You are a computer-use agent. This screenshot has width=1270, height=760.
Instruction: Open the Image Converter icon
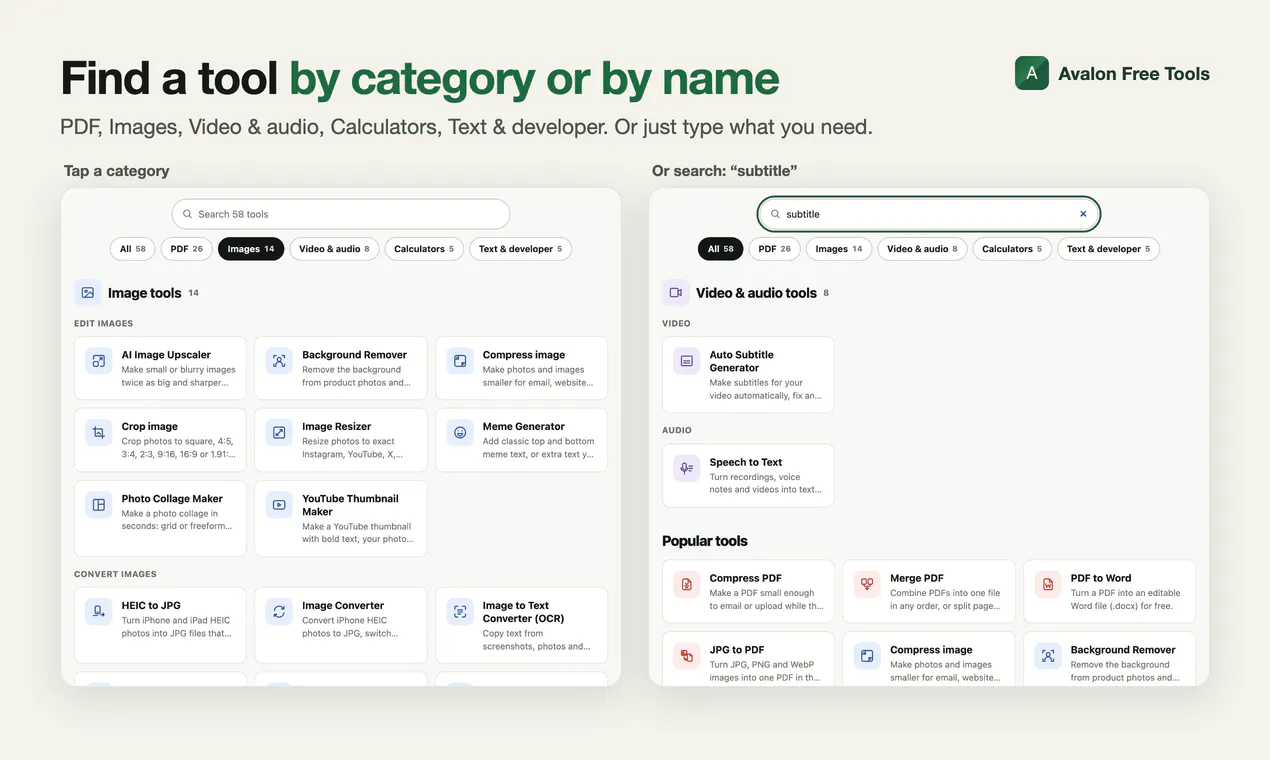[x=279, y=612]
